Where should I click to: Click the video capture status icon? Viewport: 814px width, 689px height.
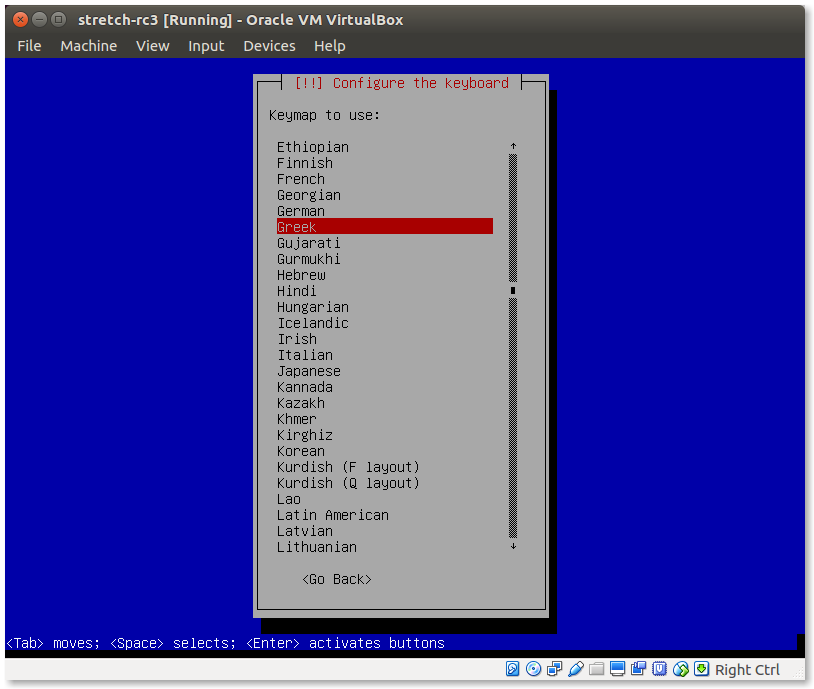coord(638,669)
